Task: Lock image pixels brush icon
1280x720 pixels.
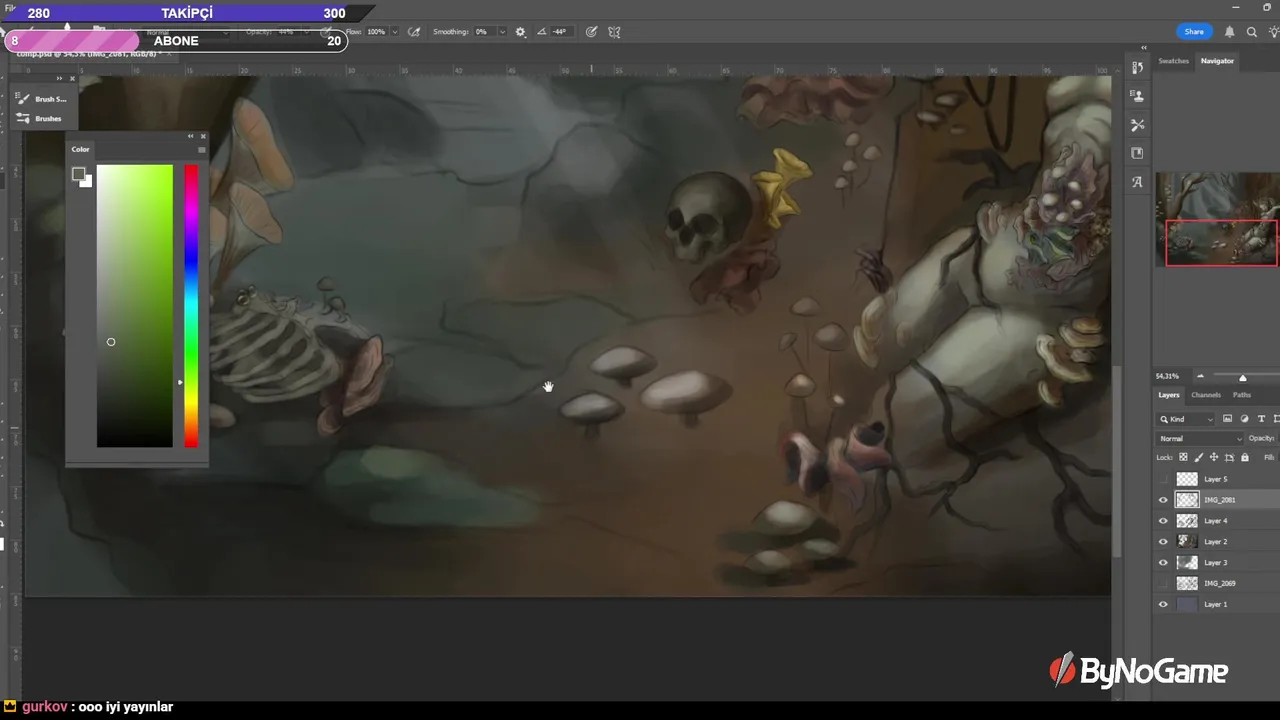Action: point(1198,457)
